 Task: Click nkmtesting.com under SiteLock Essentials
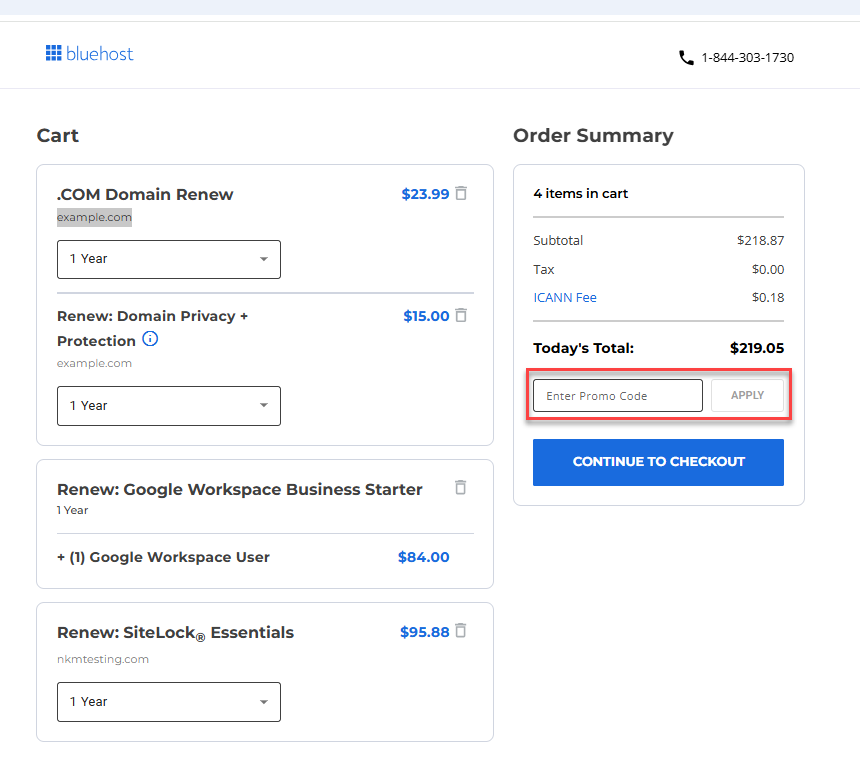103,659
